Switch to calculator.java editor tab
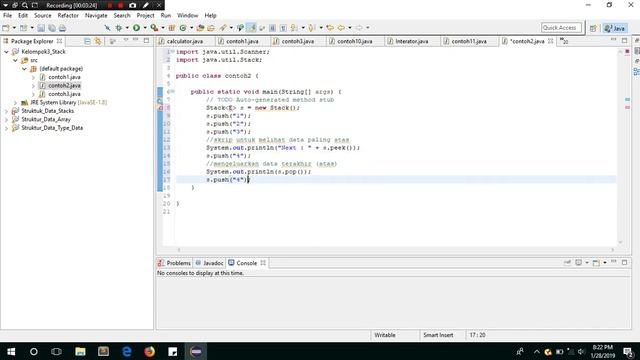This screenshot has height=360, width=640. [x=184, y=41]
